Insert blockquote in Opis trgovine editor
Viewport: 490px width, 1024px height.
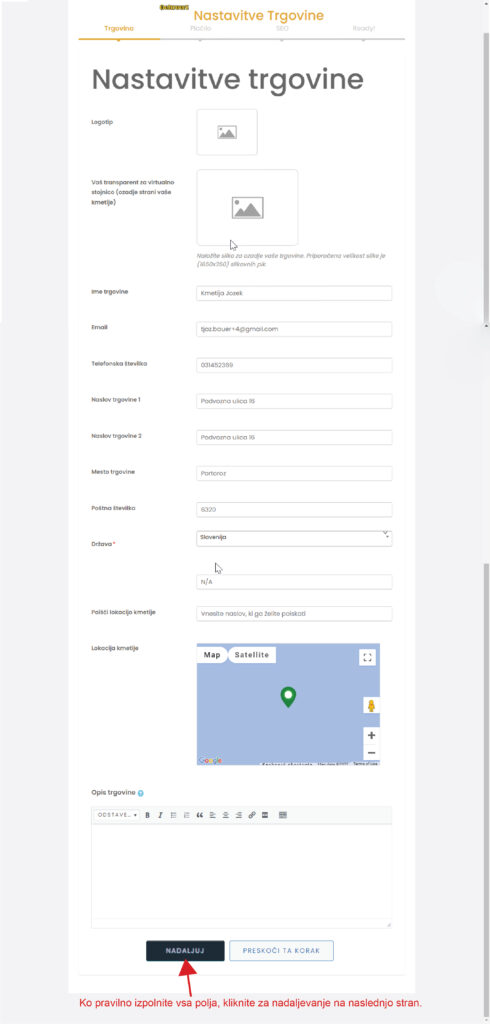(200, 815)
